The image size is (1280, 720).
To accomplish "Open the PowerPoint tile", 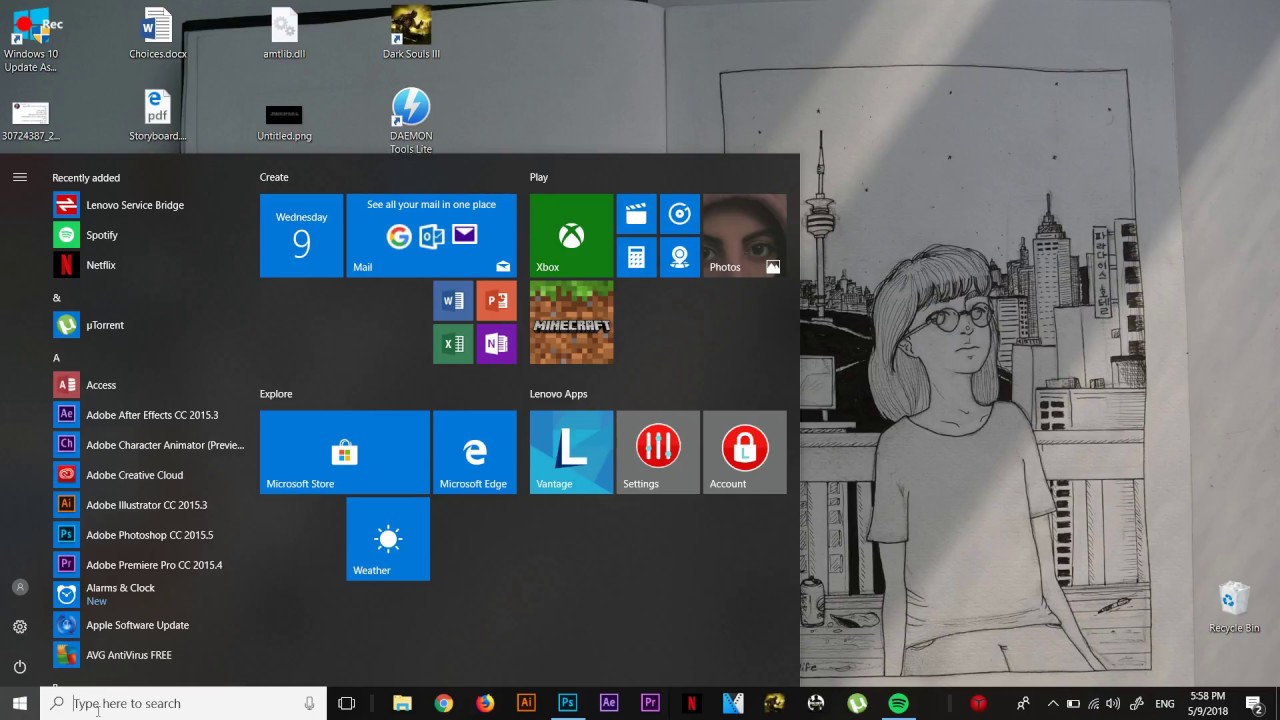I will (496, 301).
